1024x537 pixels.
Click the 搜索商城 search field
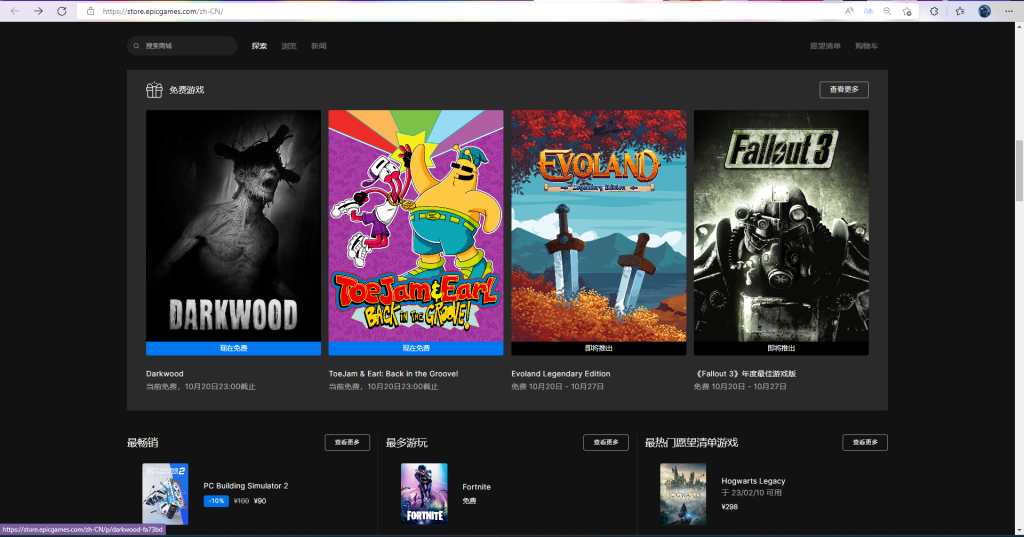(182, 46)
